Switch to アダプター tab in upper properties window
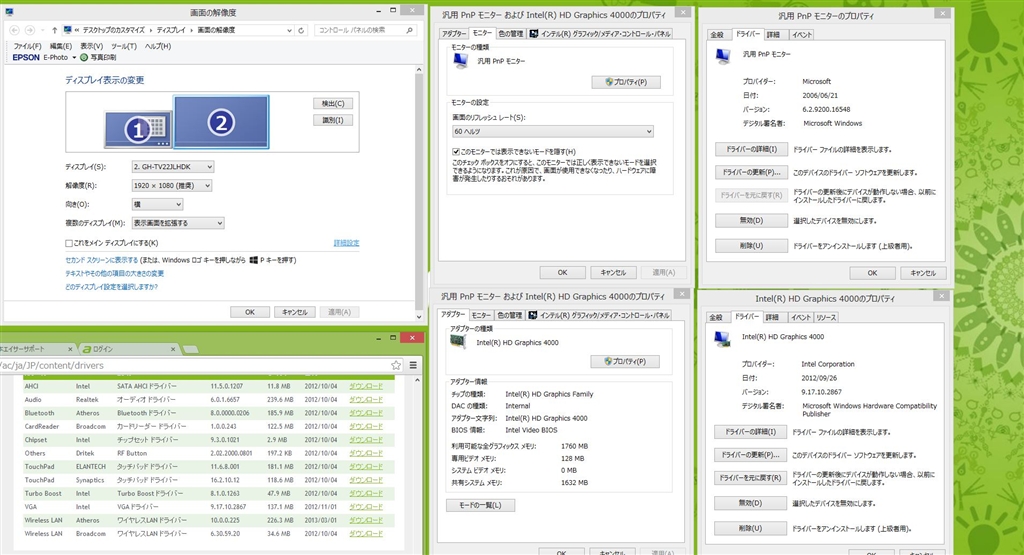The width and height of the screenshot is (1024, 555). pos(453,34)
